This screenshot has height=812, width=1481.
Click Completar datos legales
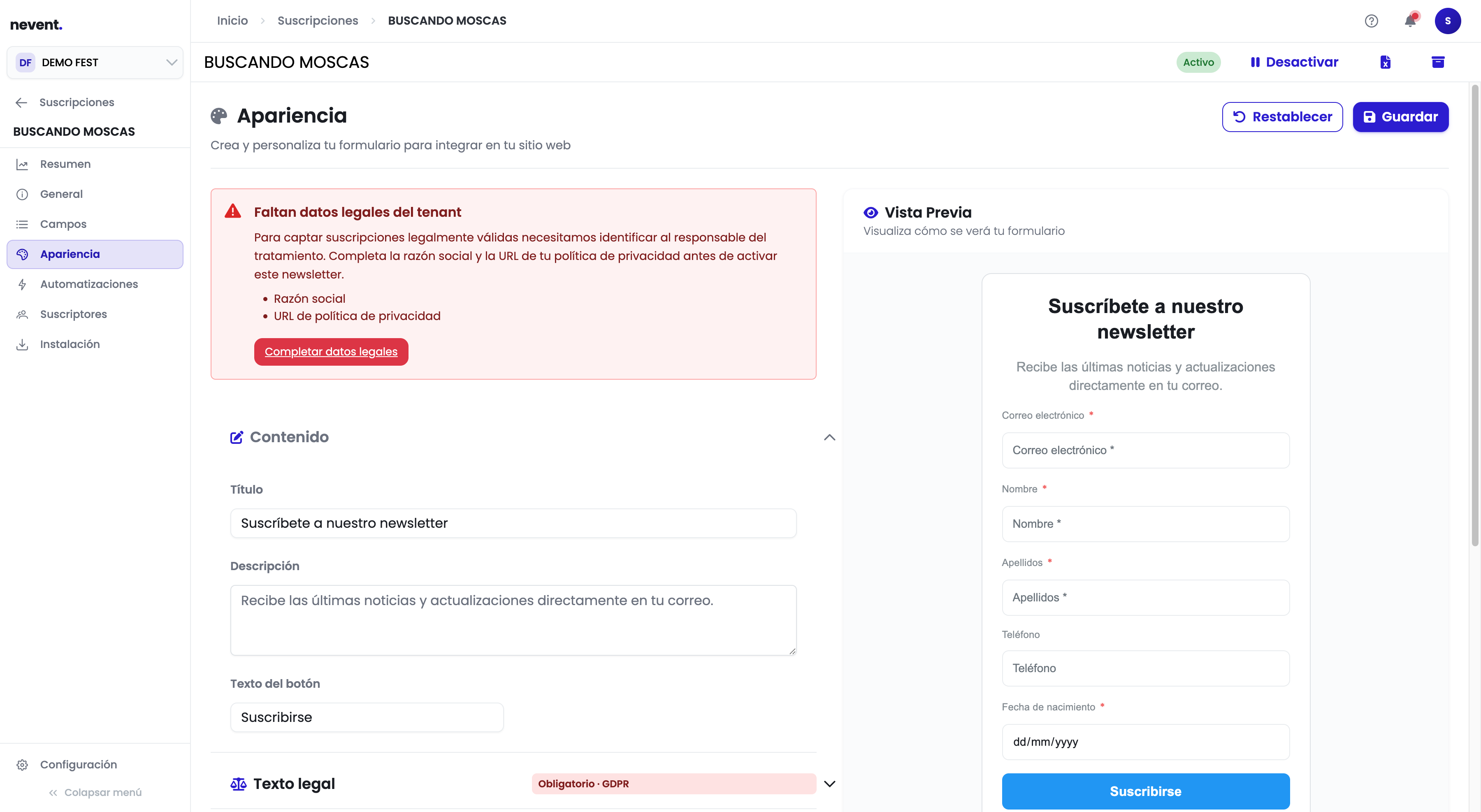click(331, 352)
